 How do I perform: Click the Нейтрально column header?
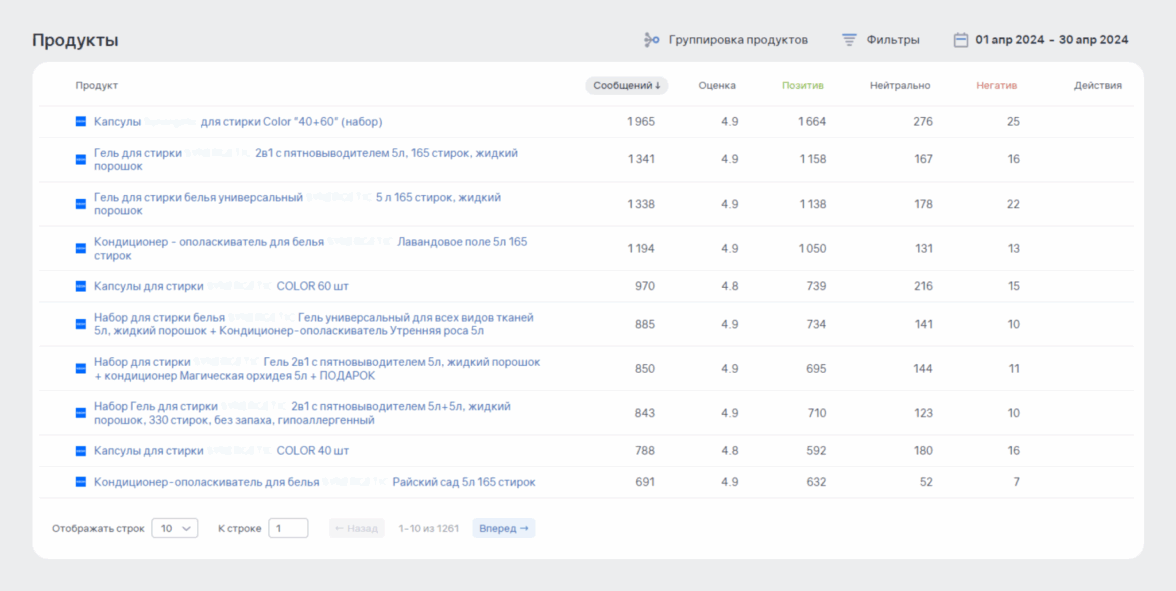click(899, 86)
